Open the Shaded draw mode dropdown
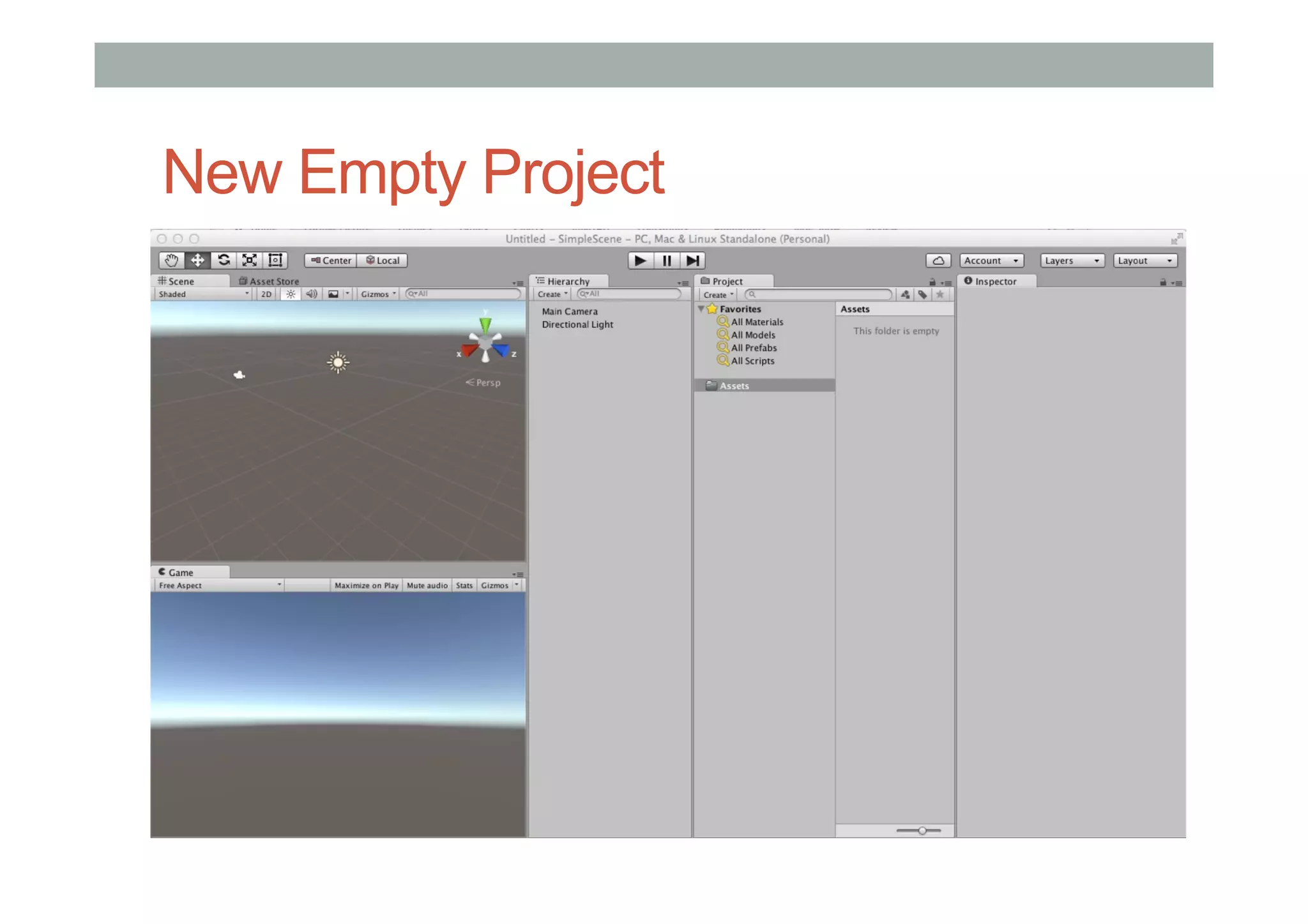 (203, 294)
